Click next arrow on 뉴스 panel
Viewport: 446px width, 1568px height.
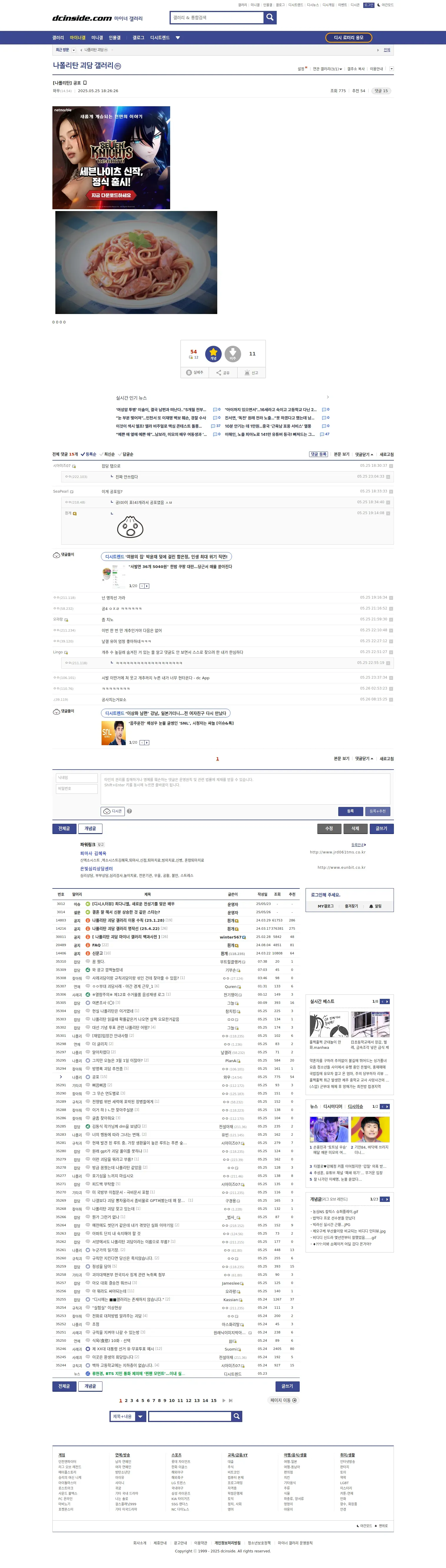[x=387, y=1107]
